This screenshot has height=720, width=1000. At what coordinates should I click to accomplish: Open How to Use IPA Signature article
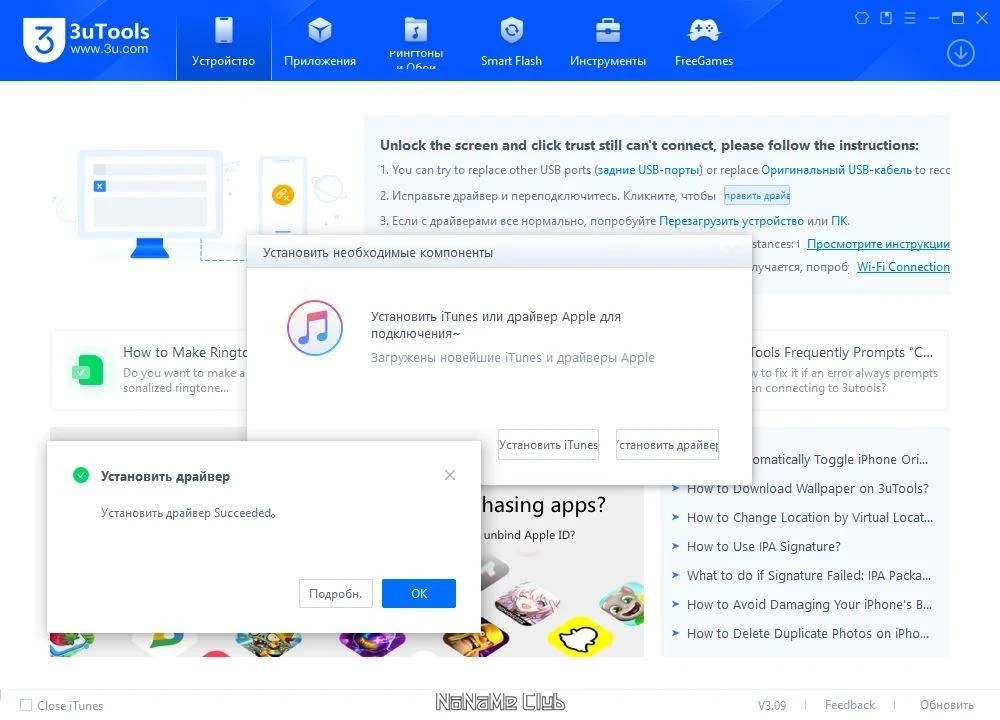click(763, 547)
